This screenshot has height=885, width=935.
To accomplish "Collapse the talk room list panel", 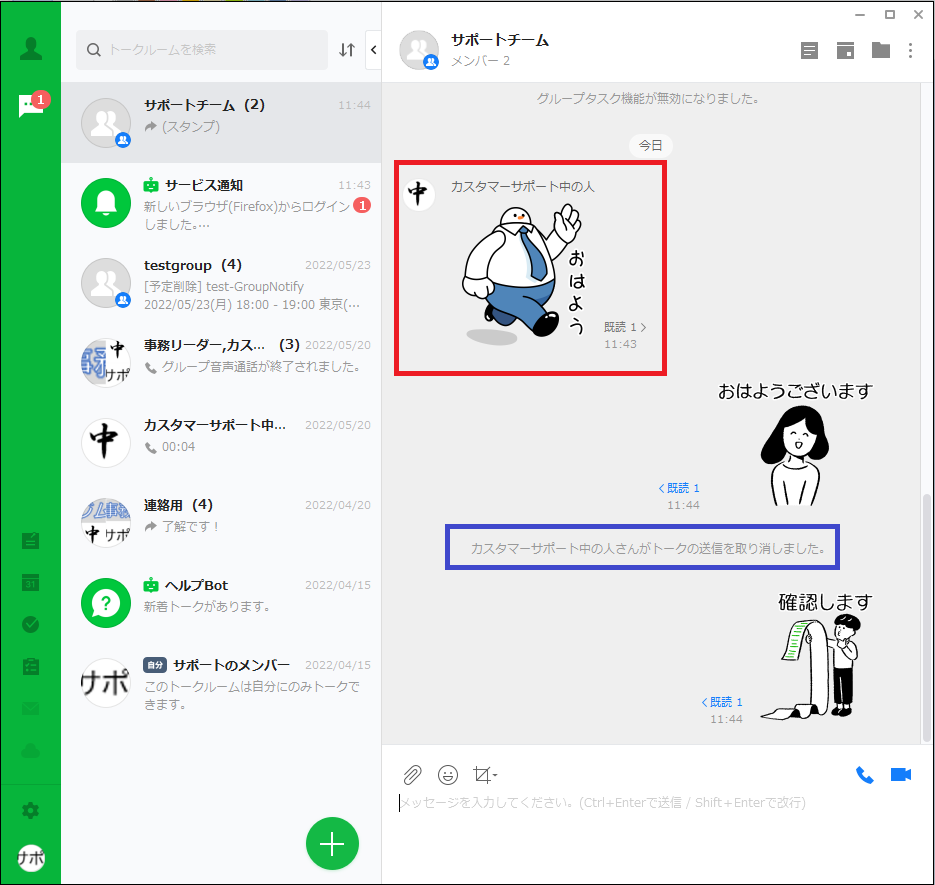I will (x=373, y=49).
